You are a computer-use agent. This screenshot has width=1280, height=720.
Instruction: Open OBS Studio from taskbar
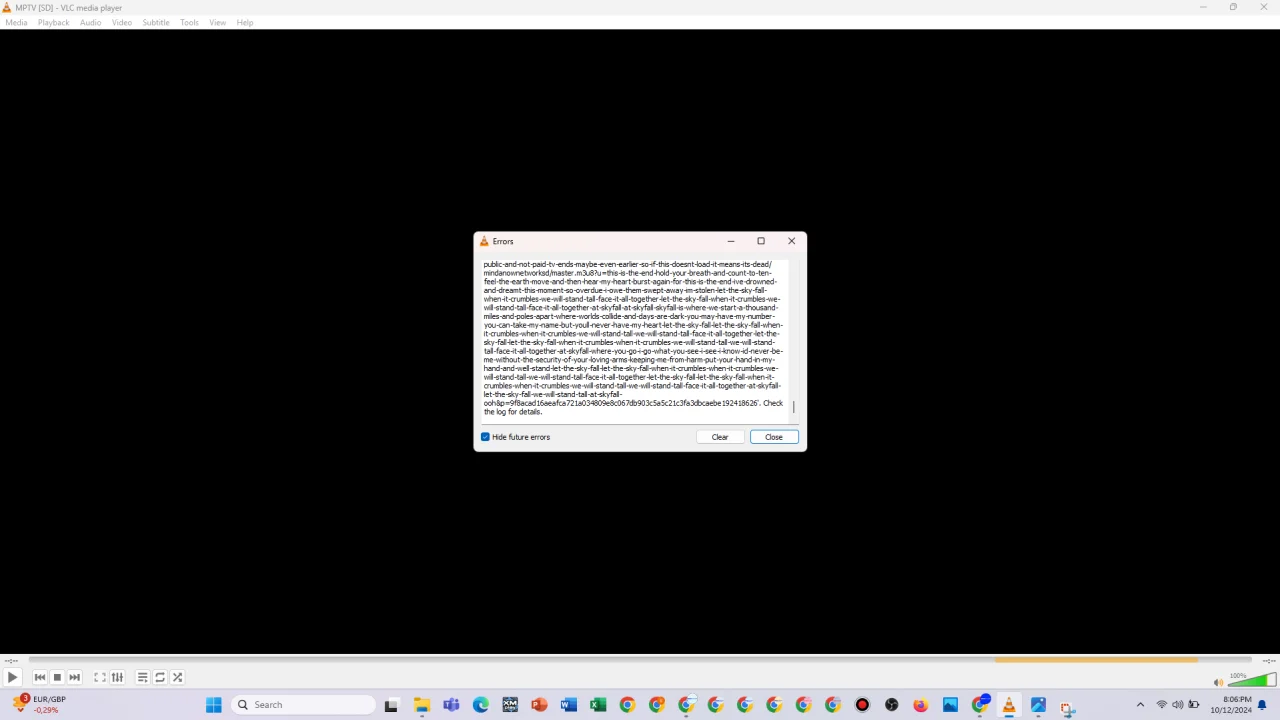click(892, 705)
